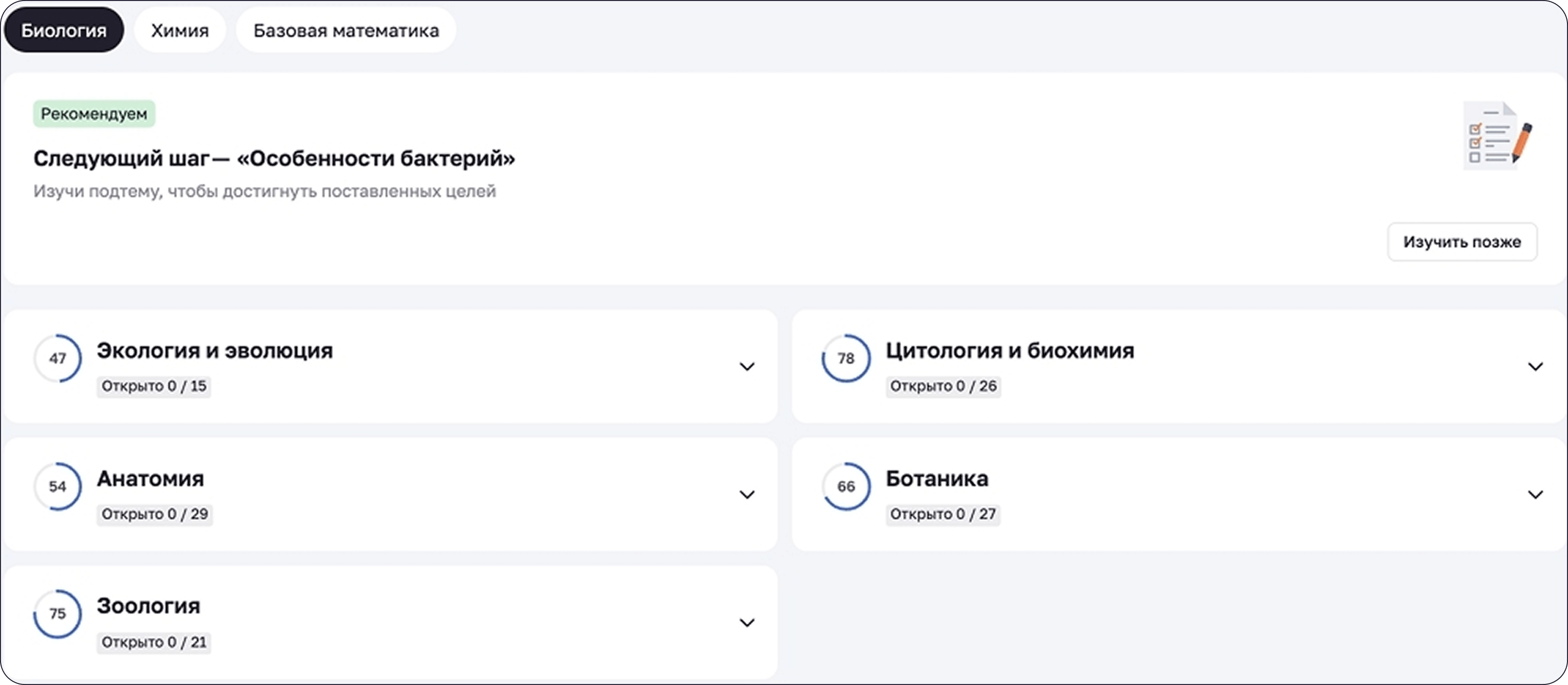Click the checklist with pencil icon
The height and width of the screenshot is (685, 1568).
click(x=1497, y=136)
